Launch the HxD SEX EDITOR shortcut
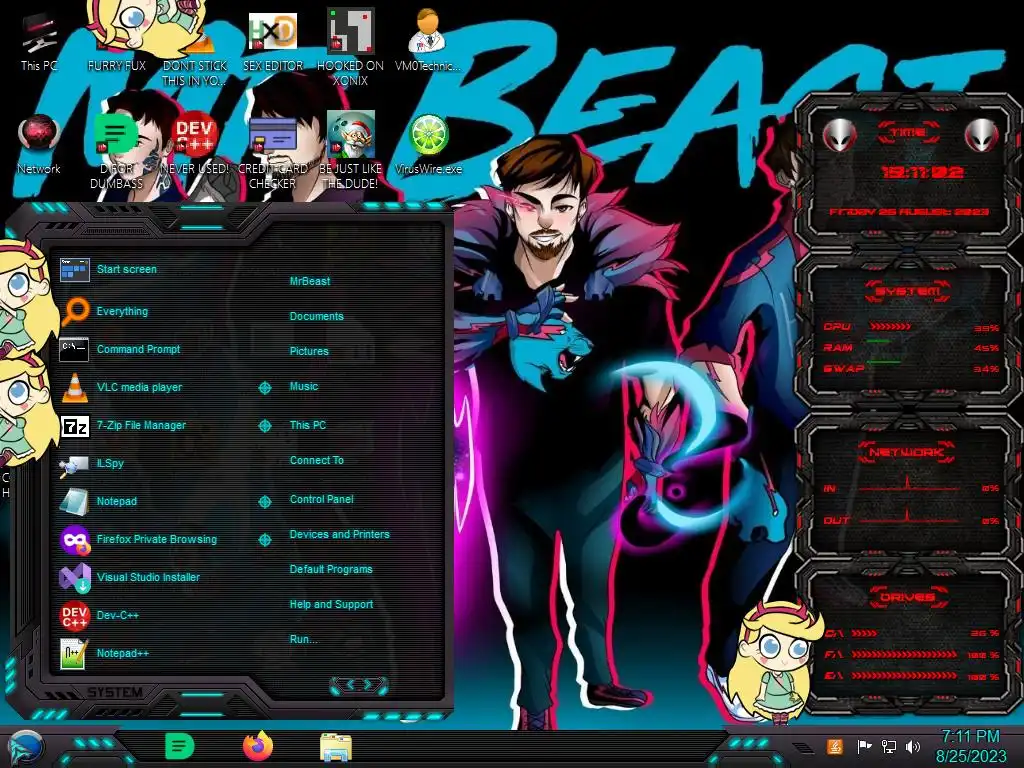The height and width of the screenshot is (768, 1024). click(272, 40)
